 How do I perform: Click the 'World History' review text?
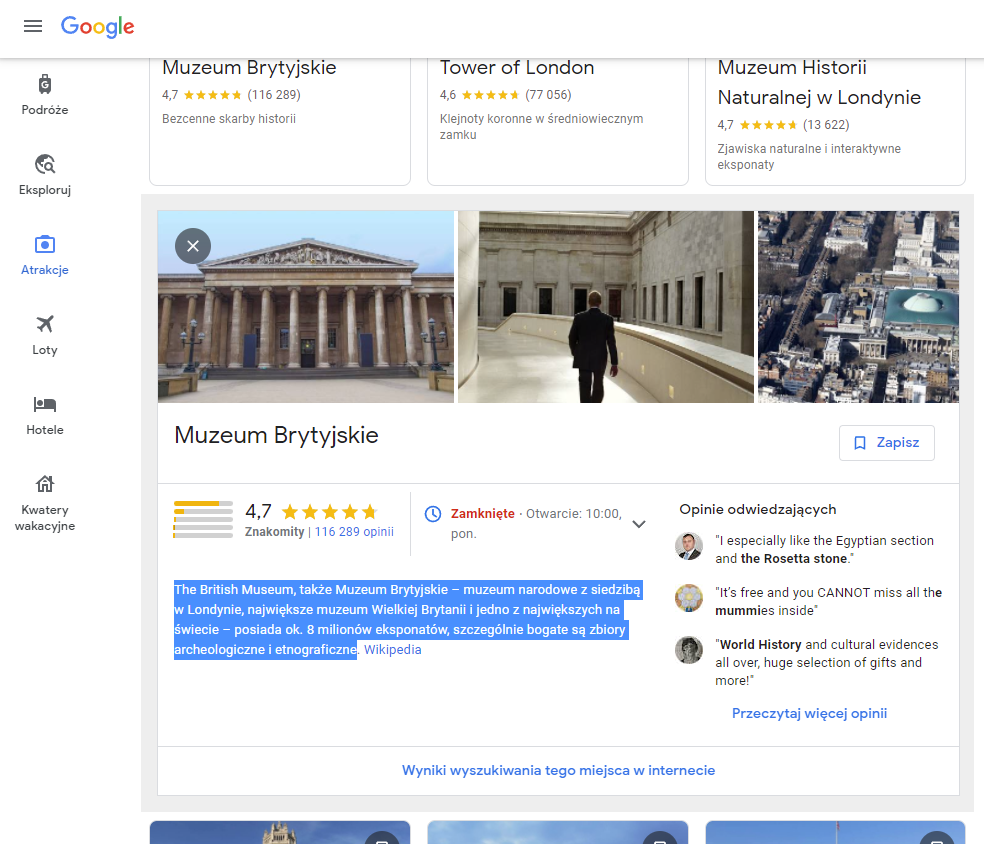pos(826,663)
